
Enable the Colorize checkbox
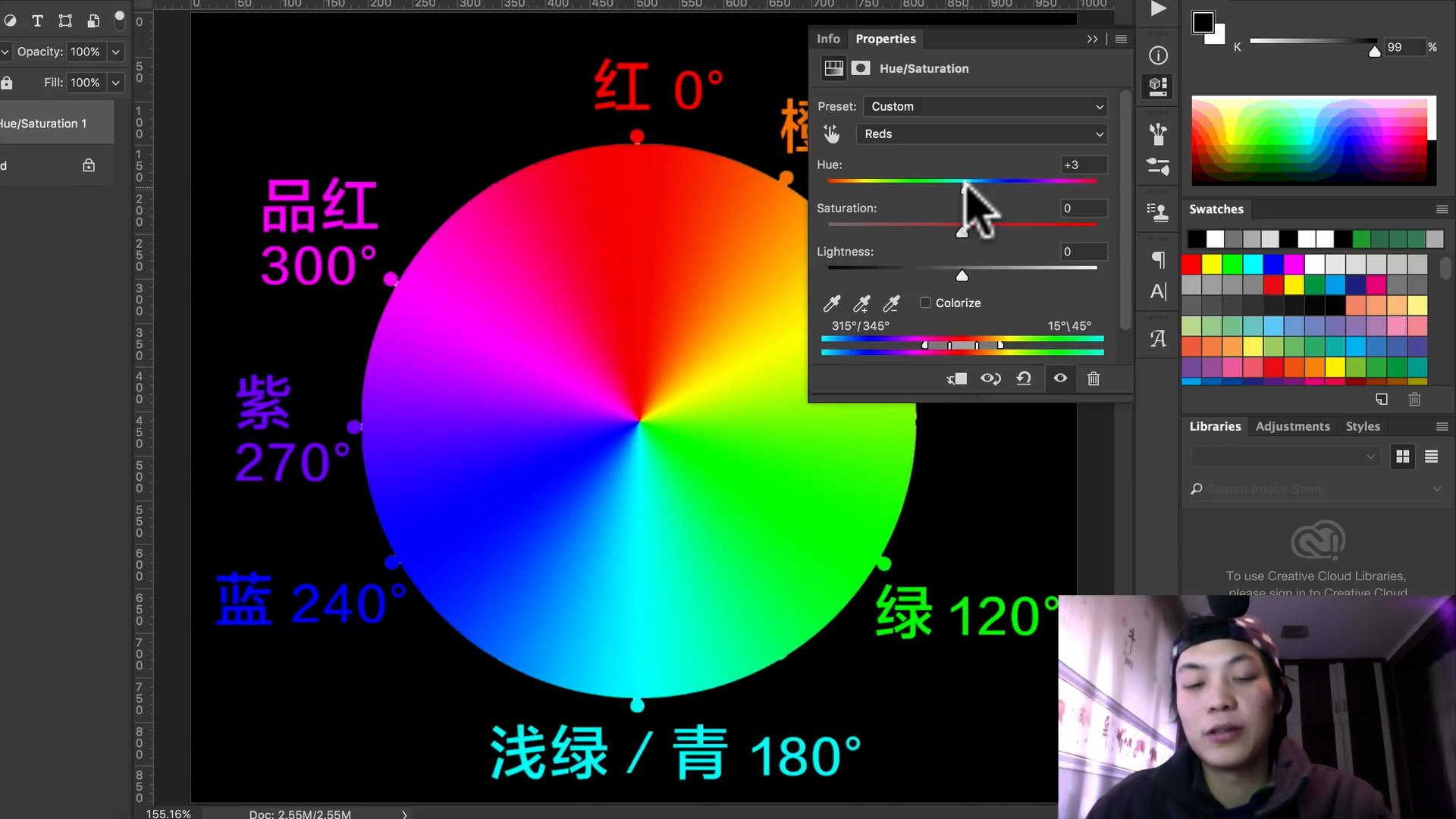(925, 303)
